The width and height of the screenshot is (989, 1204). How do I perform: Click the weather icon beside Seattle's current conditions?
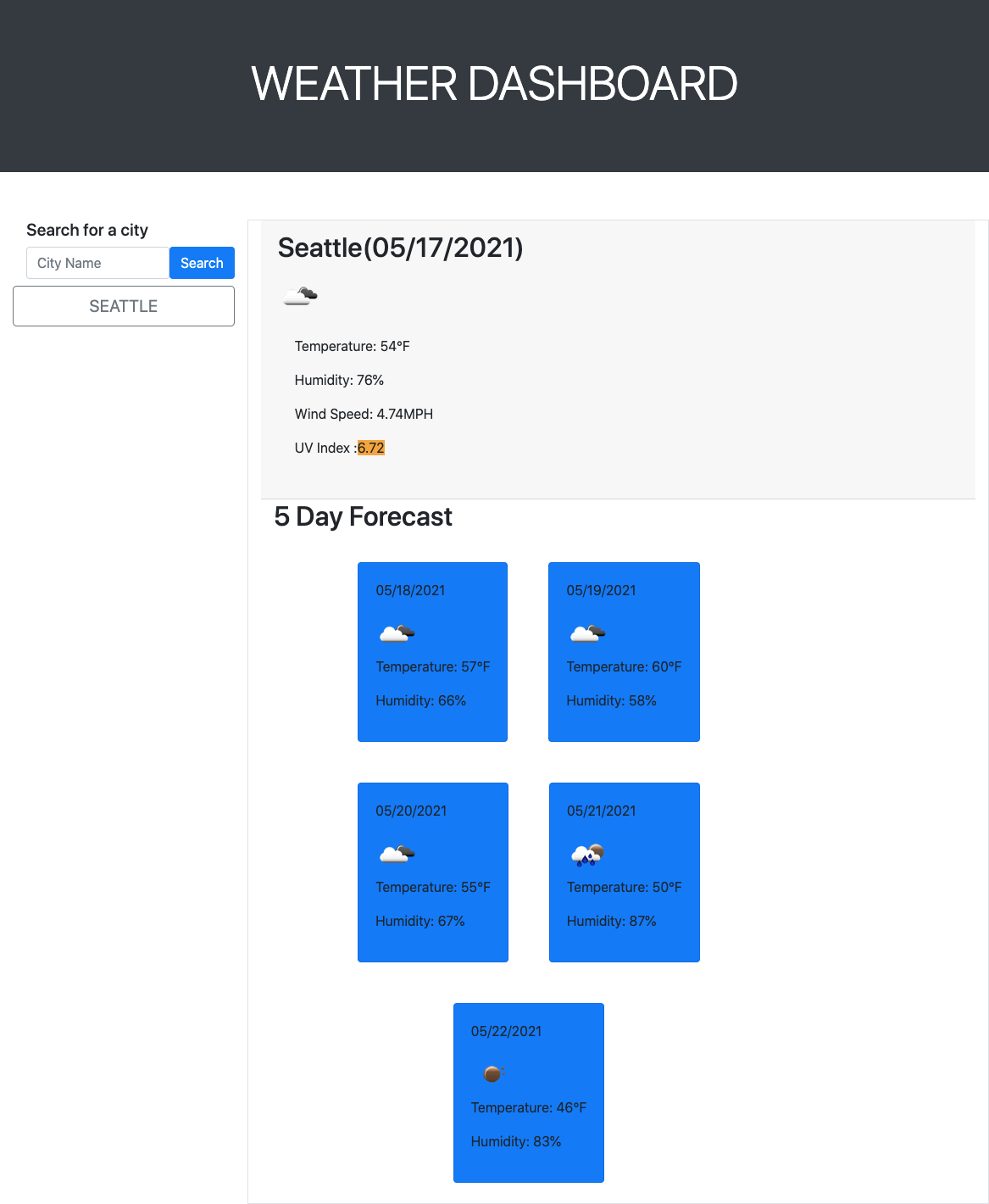(300, 295)
